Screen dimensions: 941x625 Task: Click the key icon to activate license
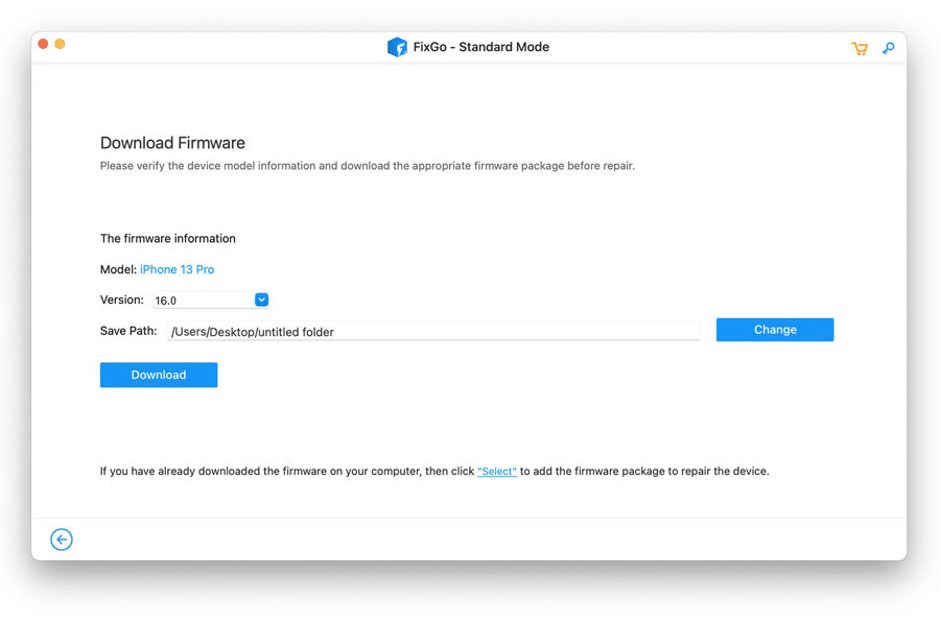click(888, 48)
